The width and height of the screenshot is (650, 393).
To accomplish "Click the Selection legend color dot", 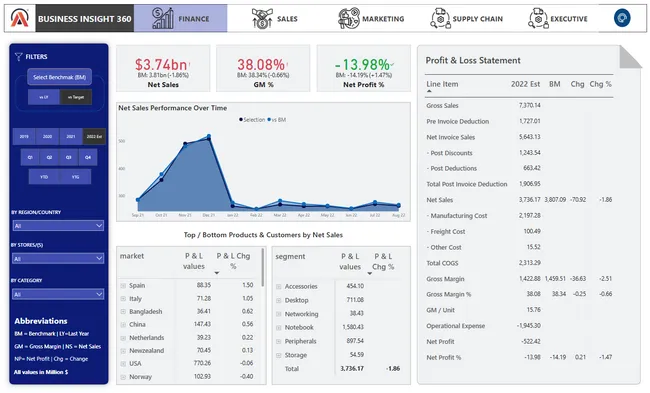I will click(x=241, y=120).
